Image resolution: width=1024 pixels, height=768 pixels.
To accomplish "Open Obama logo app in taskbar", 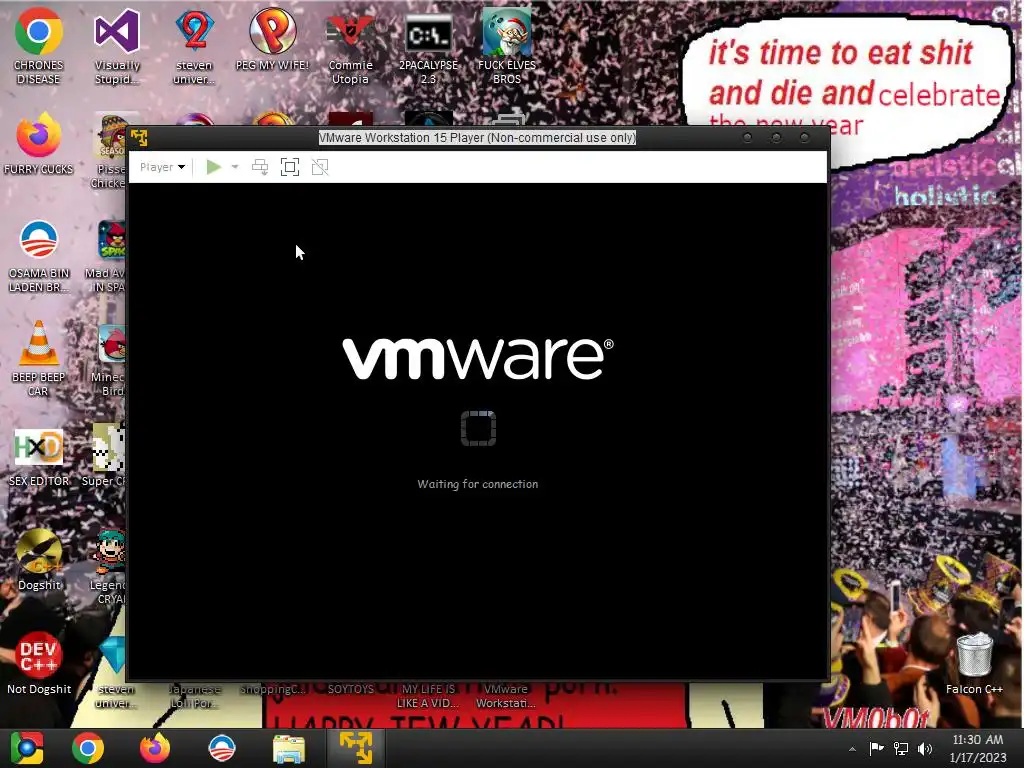I will (222, 748).
